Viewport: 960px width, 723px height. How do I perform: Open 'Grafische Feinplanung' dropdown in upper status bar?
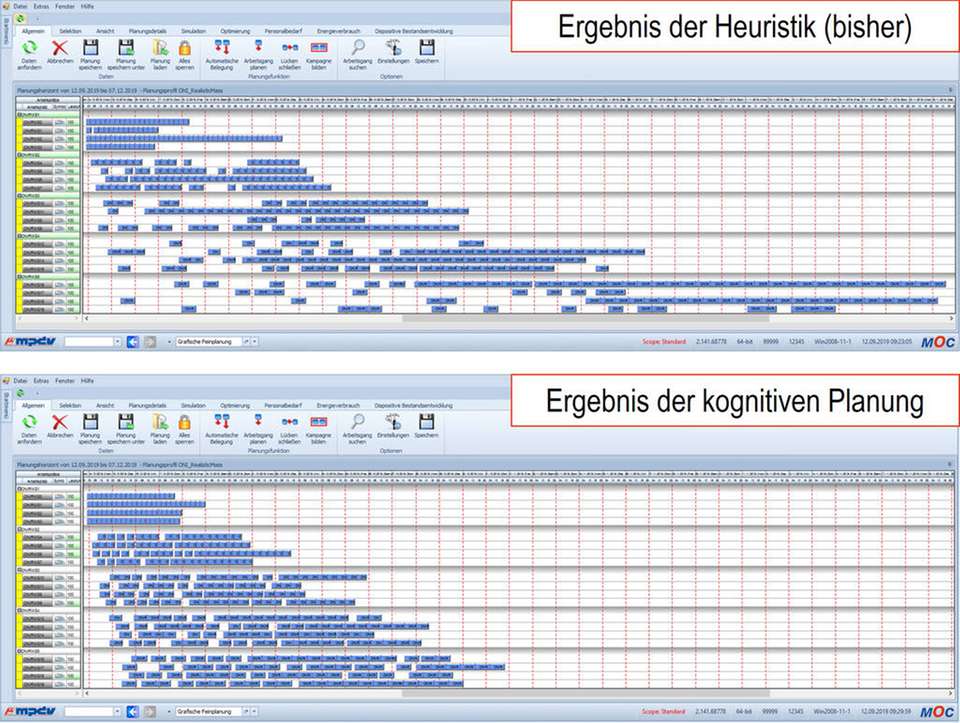tap(254, 342)
